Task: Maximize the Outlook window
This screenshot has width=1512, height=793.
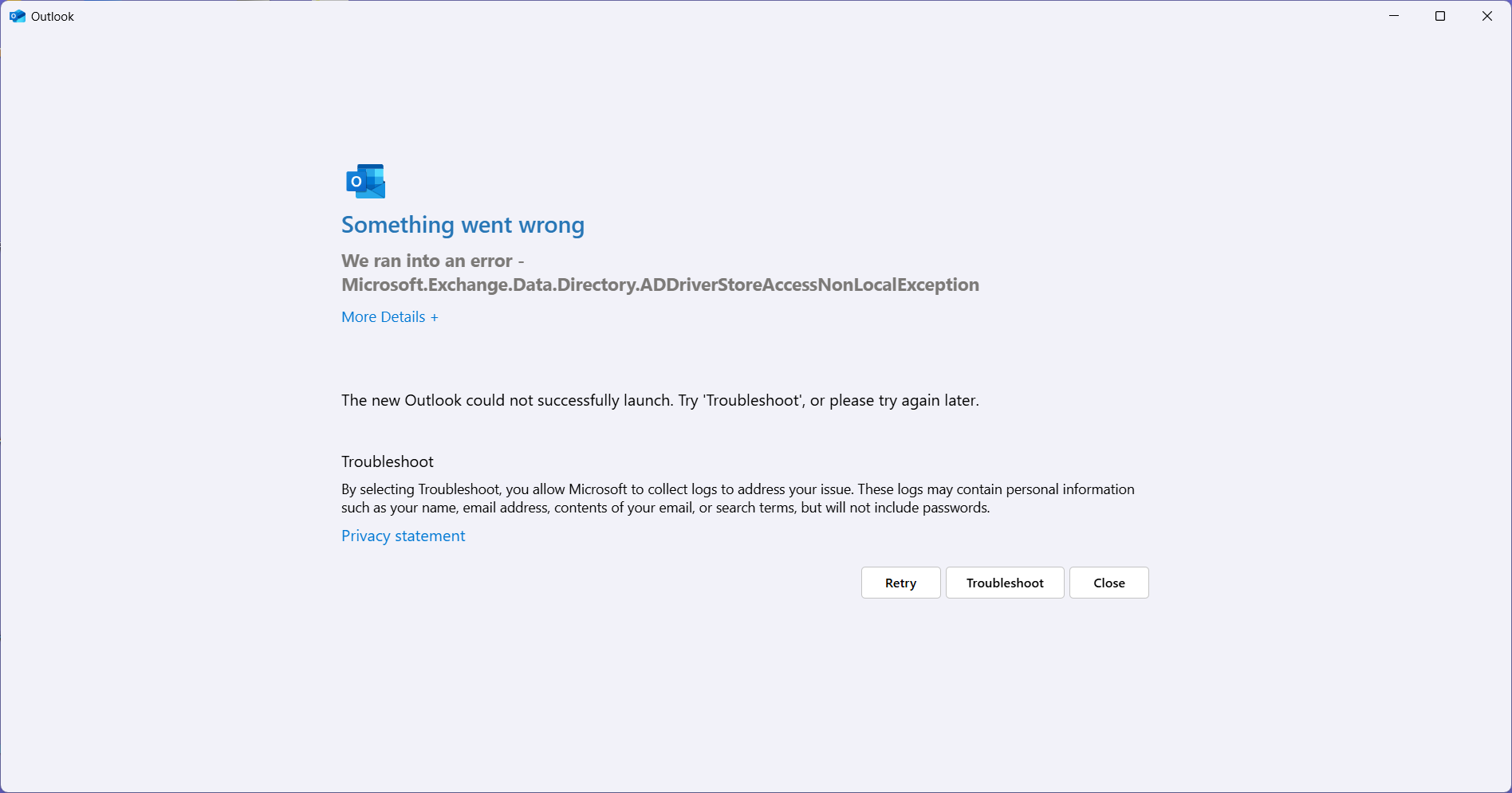Action: pos(1439,15)
